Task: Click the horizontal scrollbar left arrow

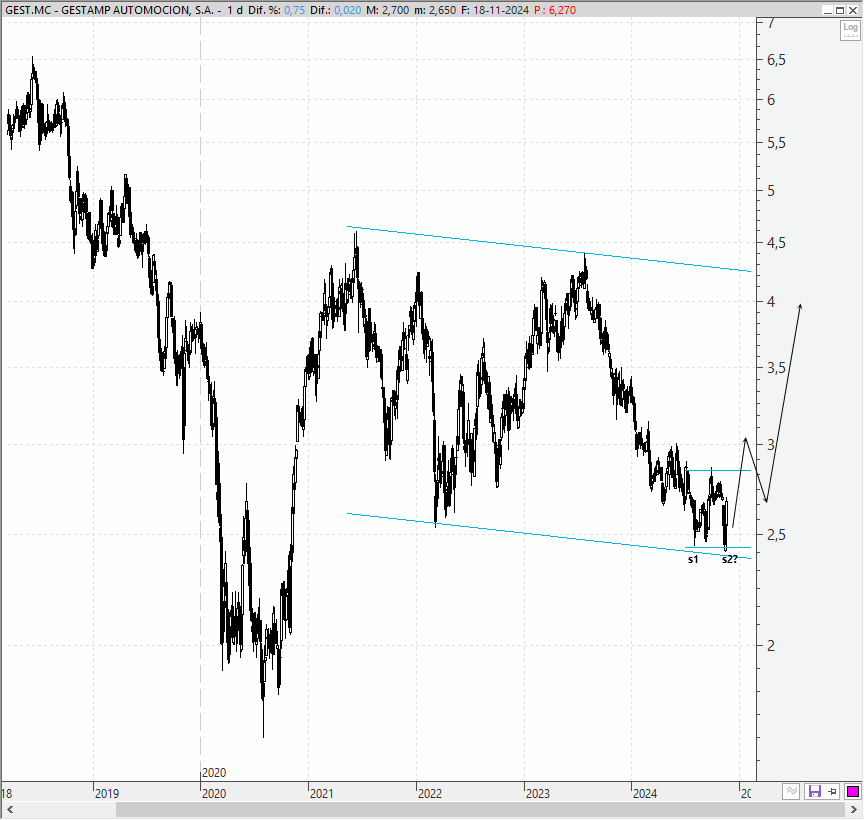Action: pyautogui.click(x=9, y=810)
